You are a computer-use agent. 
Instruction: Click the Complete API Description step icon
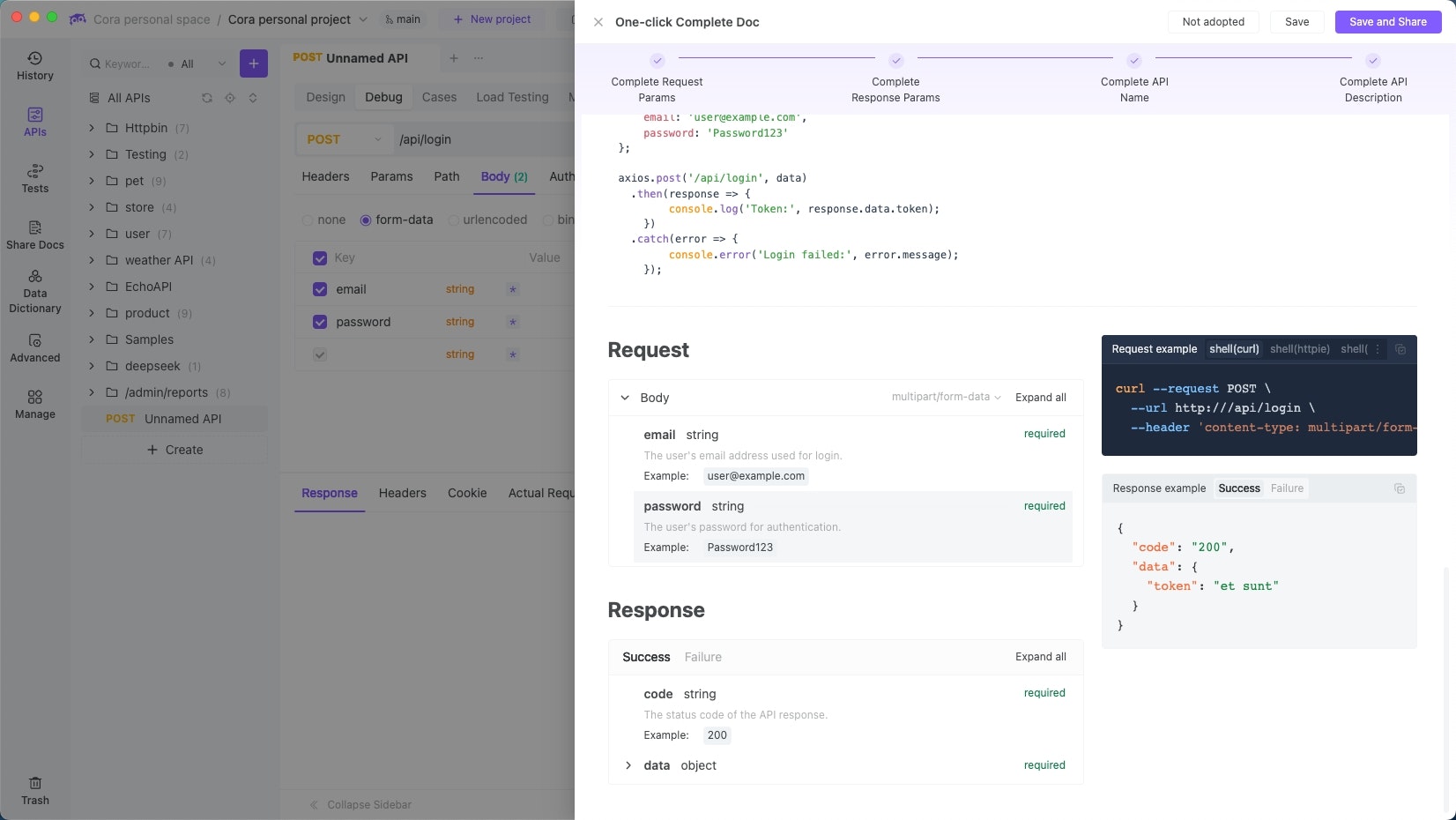(1373, 61)
